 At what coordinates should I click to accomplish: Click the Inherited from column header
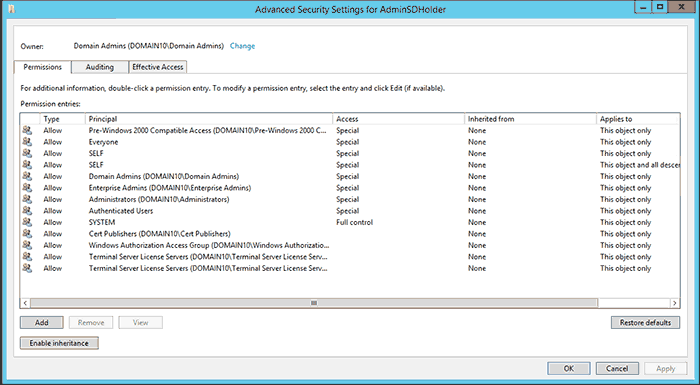[x=530, y=119]
